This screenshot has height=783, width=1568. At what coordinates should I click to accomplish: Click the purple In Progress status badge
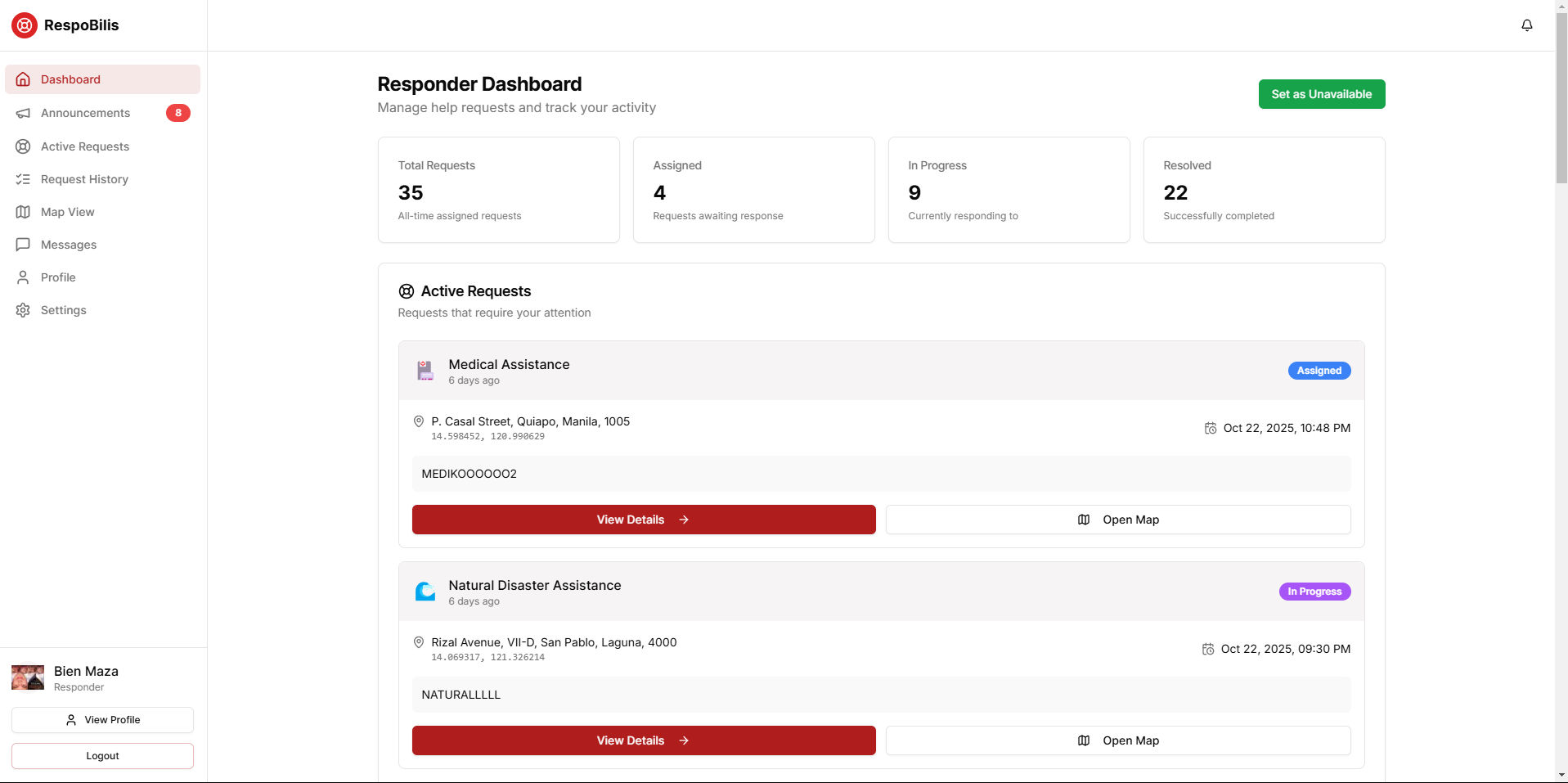[x=1314, y=592]
